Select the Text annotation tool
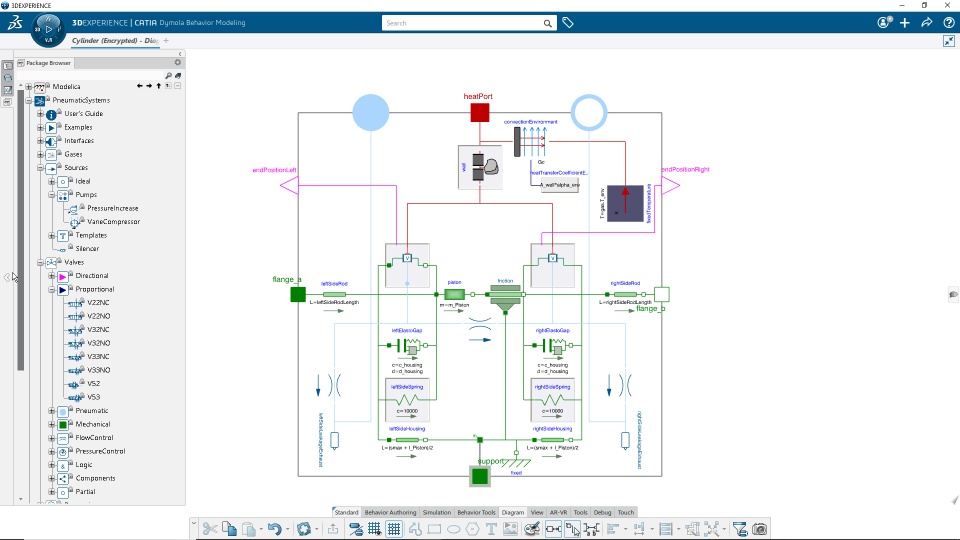Viewport: 960px width, 540px height. point(491,529)
